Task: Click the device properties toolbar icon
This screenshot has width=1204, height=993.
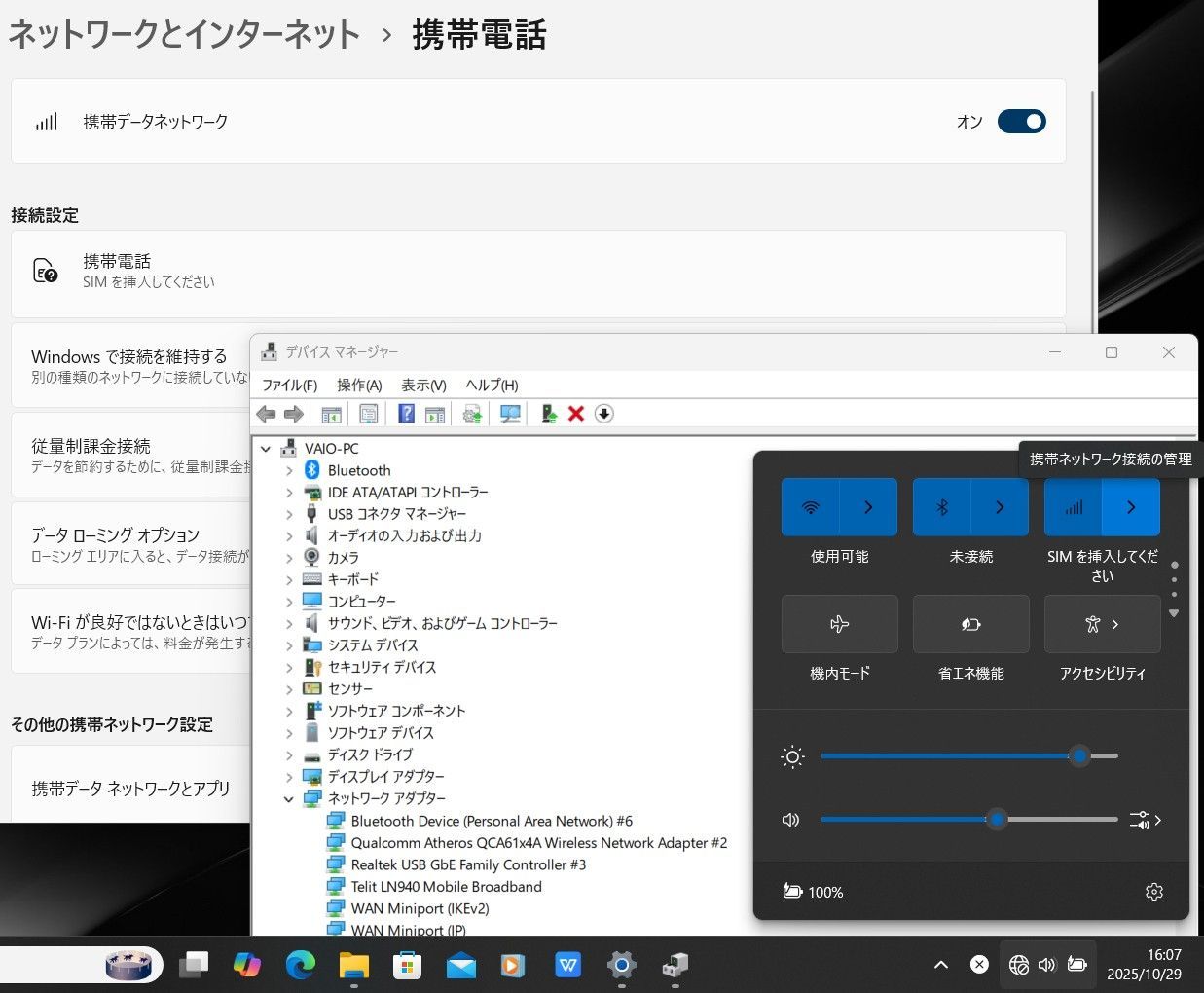Action: click(x=369, y=414)
